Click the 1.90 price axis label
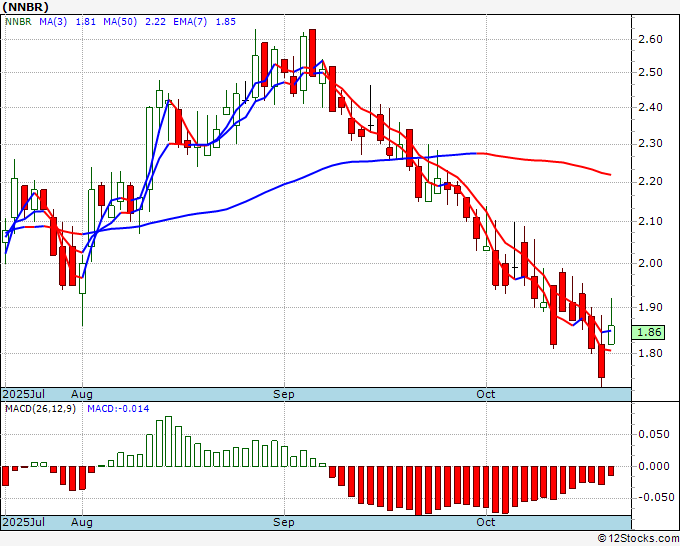680x546 pixels. 651,307
